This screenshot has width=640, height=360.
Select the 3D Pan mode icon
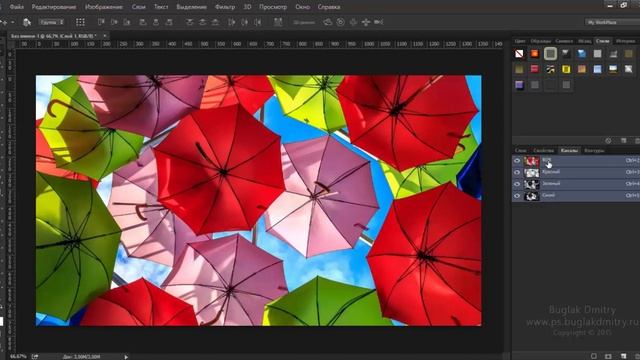point(353,22)
